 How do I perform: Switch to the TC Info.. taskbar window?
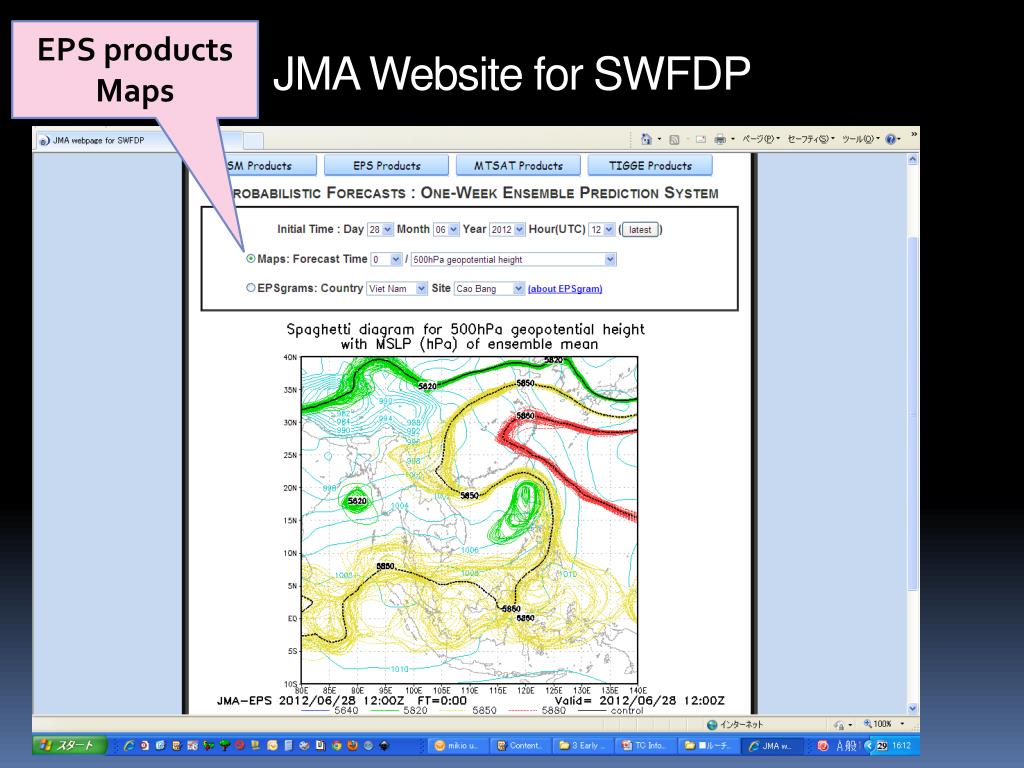pos(645,746)
